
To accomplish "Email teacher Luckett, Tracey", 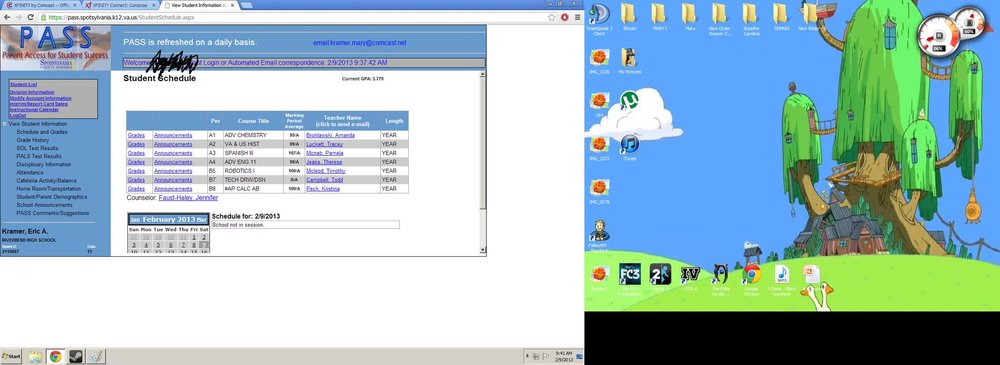I will click(x=325, y=144).
